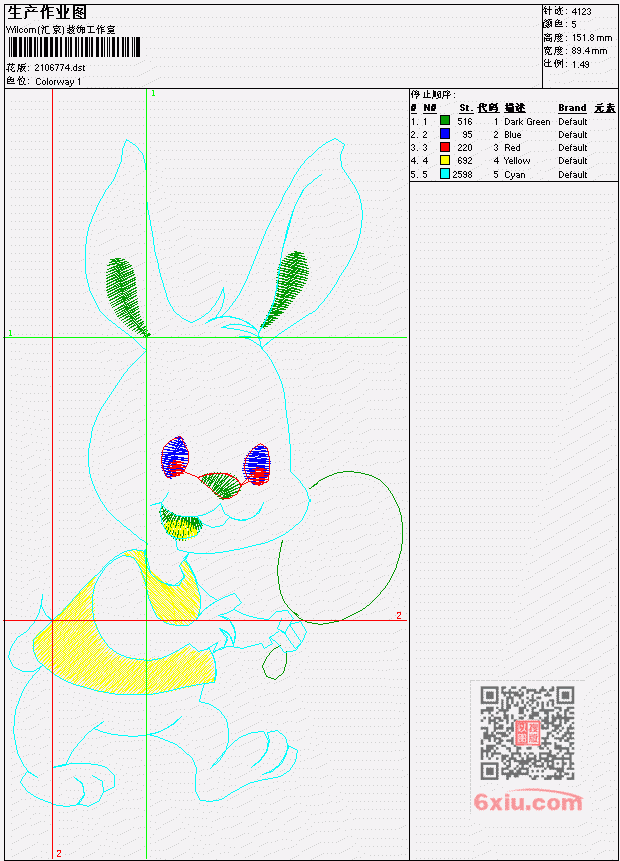Click 'Default' brand in the Cyan row
This screenshot has height=861, width=620.
[572, 175]
